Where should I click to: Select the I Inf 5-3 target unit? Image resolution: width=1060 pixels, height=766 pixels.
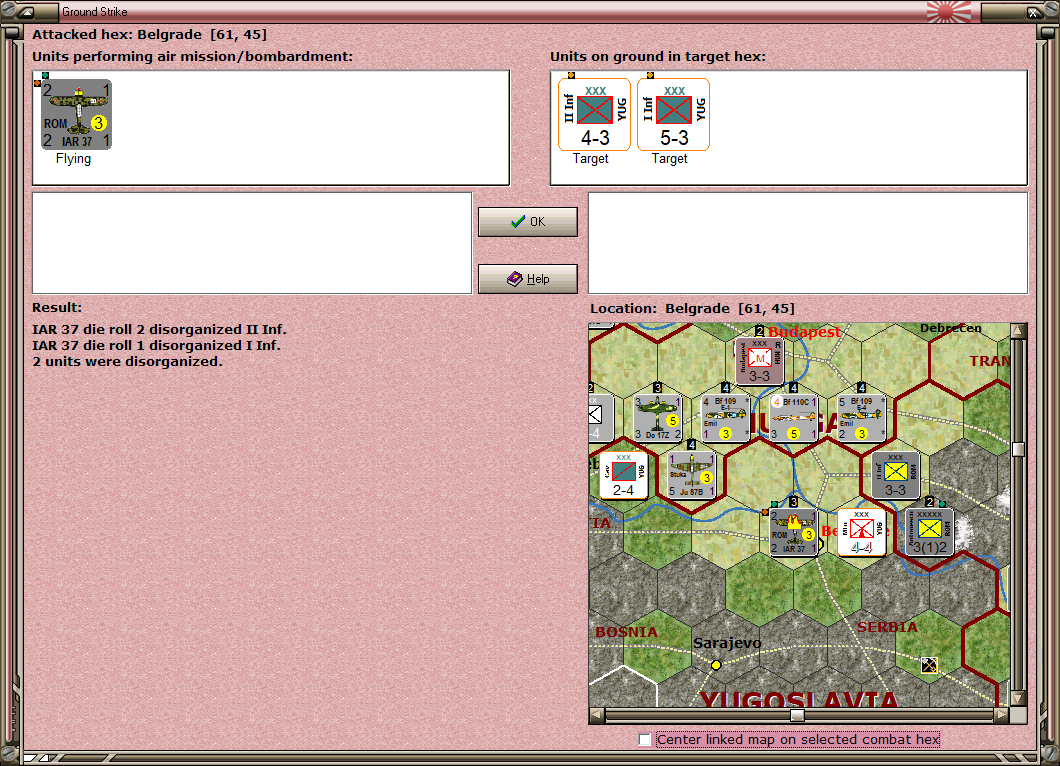pyautogui.click(x=673, y=114)
